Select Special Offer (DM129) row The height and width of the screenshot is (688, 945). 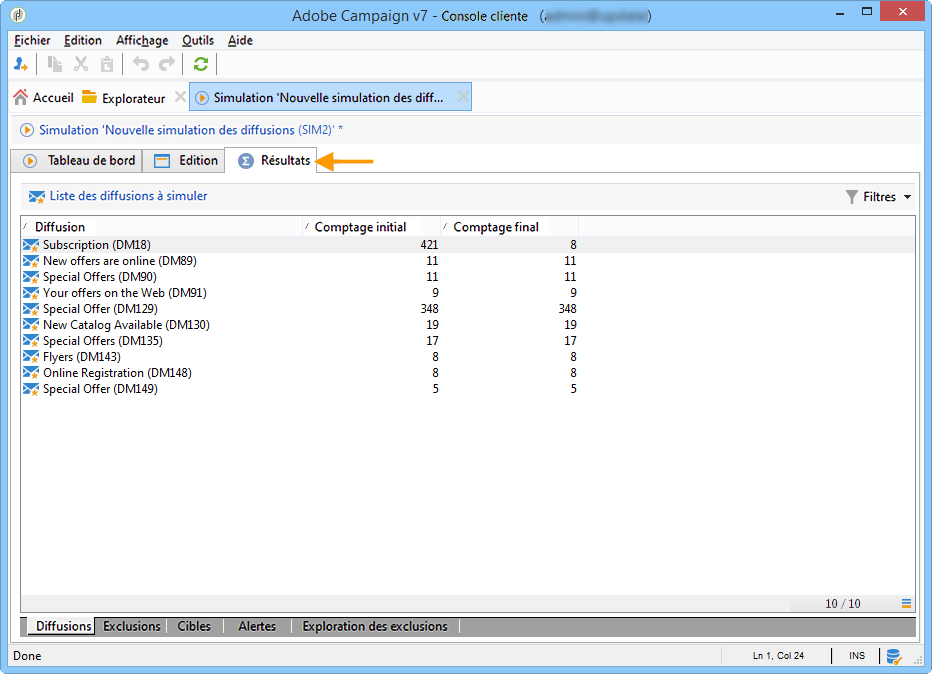pyautogui.click(x=467, y=309)
